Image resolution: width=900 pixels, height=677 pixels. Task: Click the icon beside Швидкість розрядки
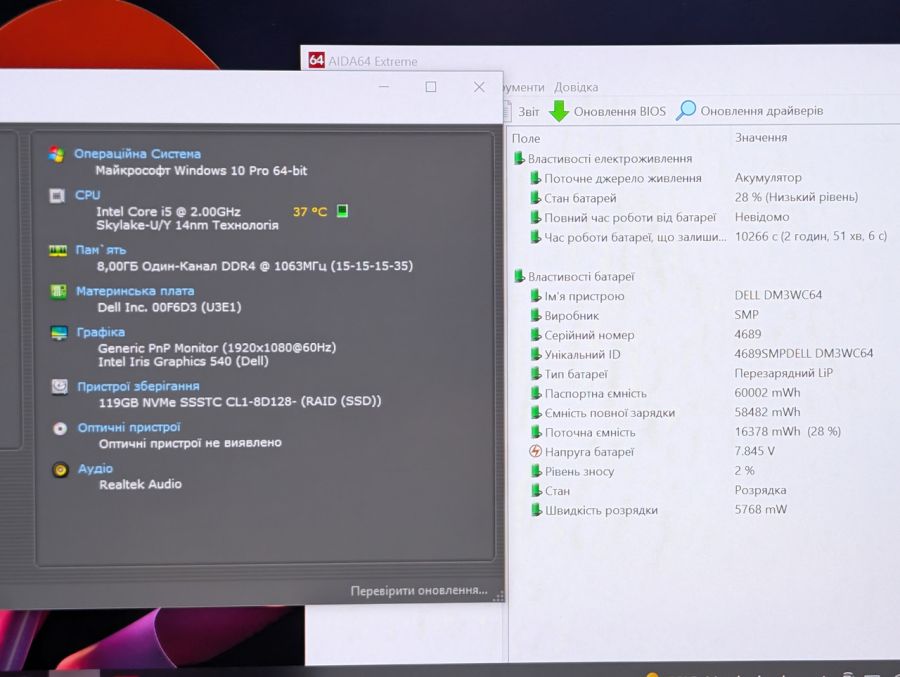click(x=536, y=510)
